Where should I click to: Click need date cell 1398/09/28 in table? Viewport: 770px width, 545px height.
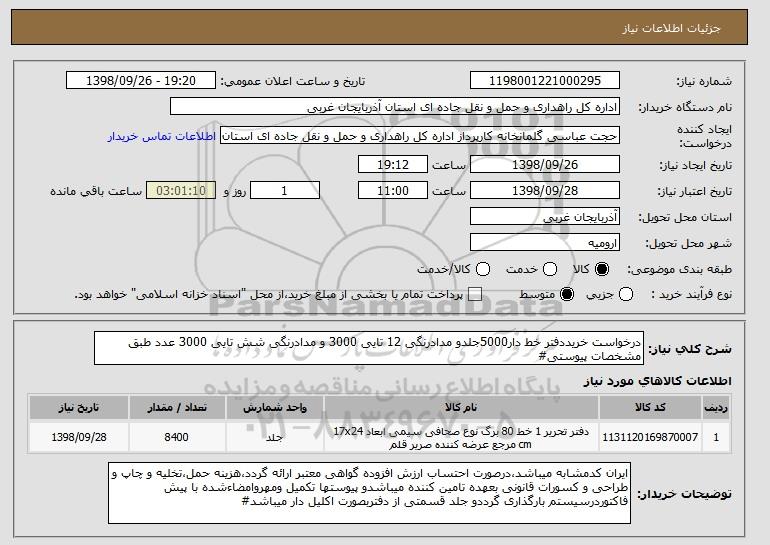click(x=79, y=437)
